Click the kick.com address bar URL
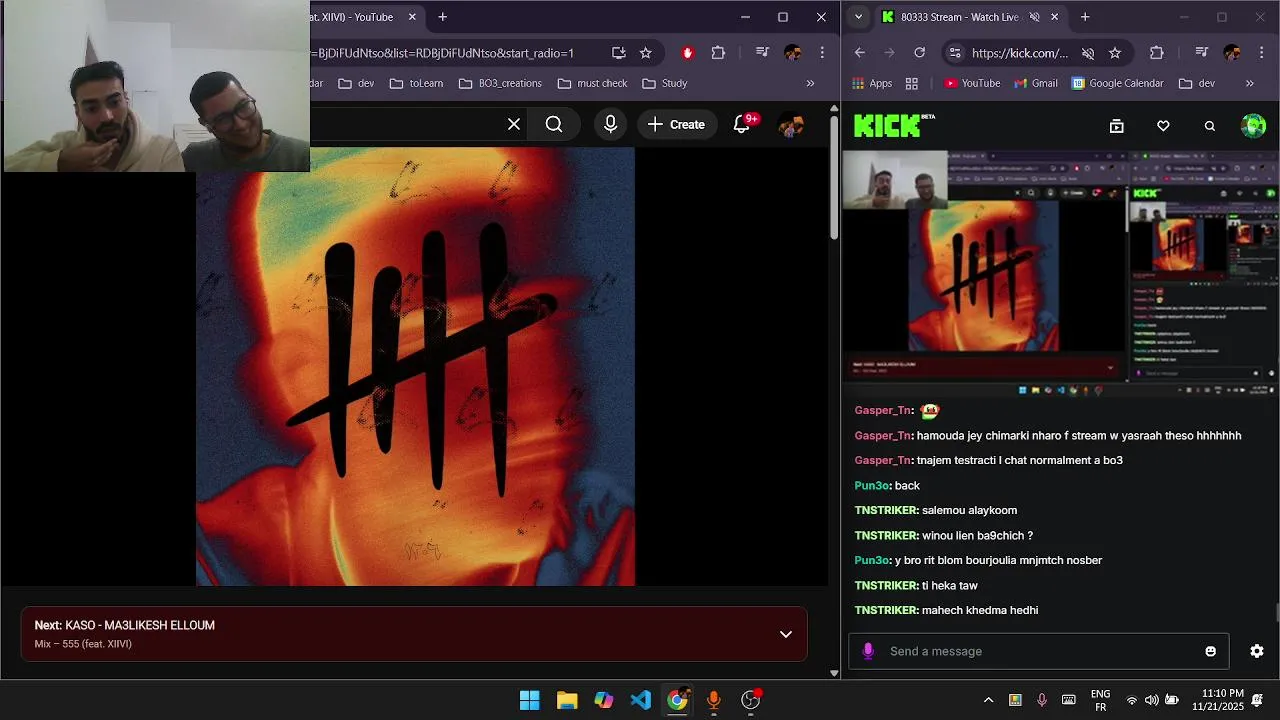1280x720 pixels. pyautogui.click(x=1020, y=53)
